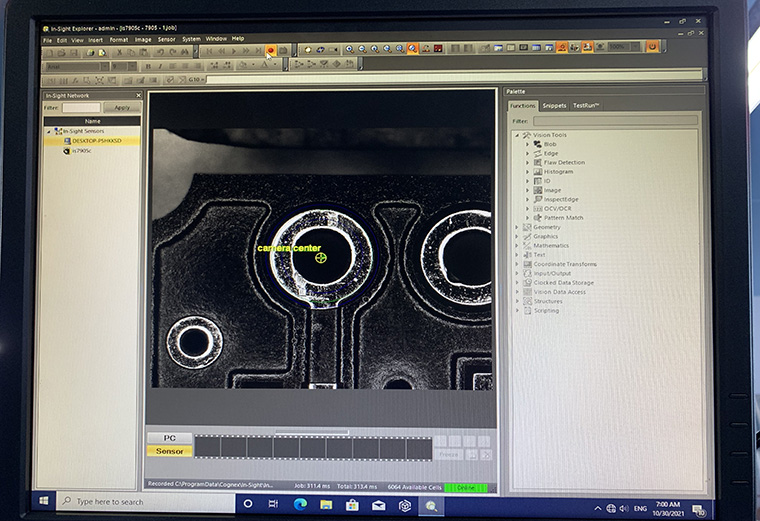Switch to the Snippets tab
Image resolution: width=760 pixels, height=521 pixels.
[554, 106]
